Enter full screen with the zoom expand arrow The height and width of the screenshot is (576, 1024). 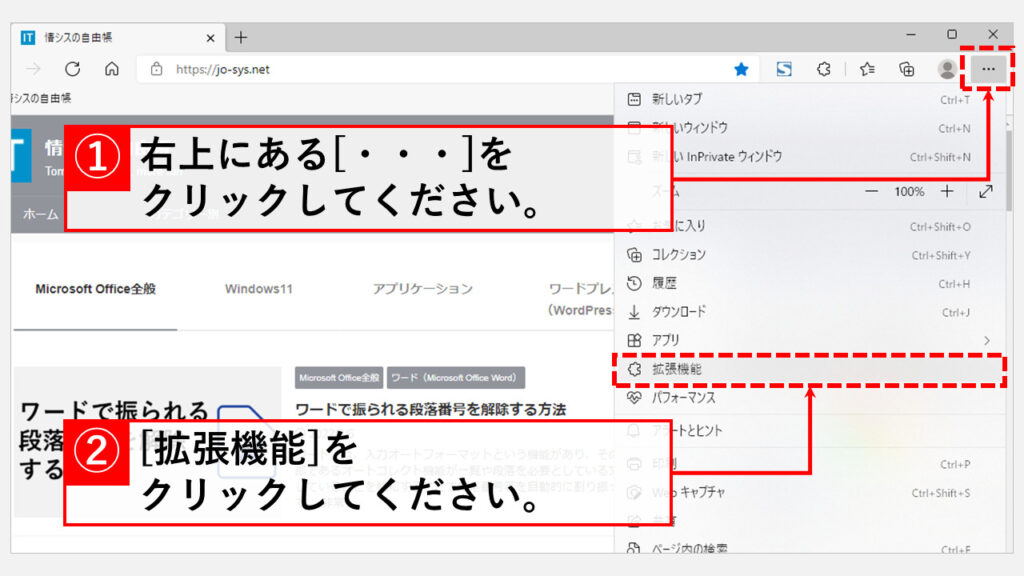pyautogui.click(x=986, y=191)
